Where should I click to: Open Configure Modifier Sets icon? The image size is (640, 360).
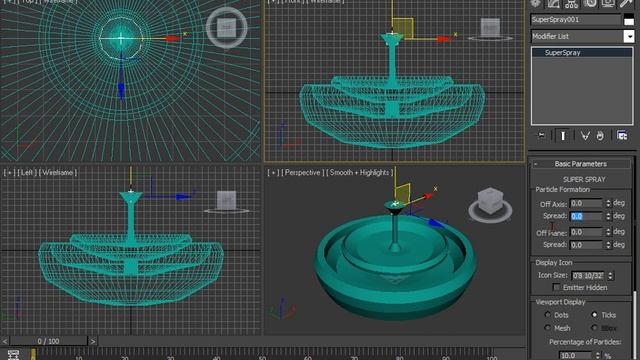(x=622, y=136)
